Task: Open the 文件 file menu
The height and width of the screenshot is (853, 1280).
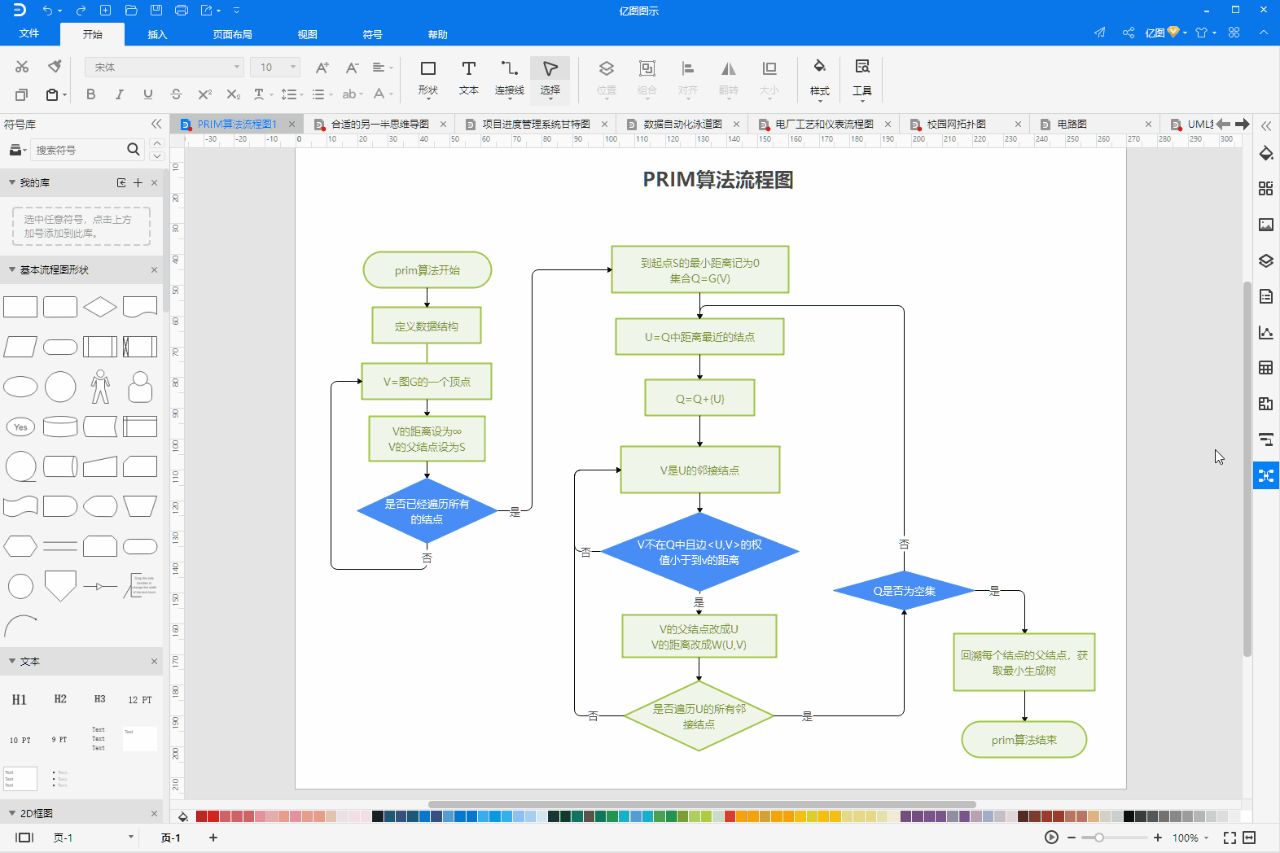Action: click(x=29, y=34)
